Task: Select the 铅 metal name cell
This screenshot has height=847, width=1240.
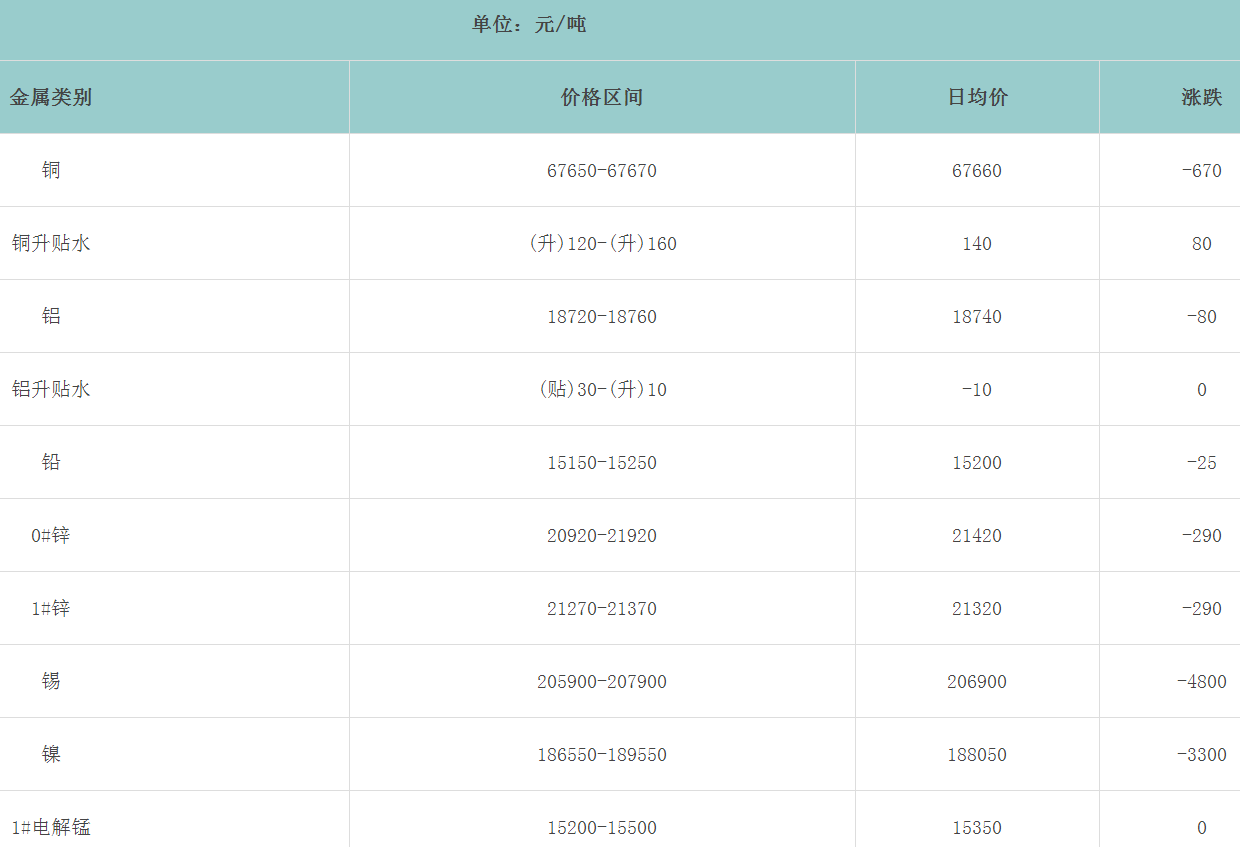Action: (51, 462)
